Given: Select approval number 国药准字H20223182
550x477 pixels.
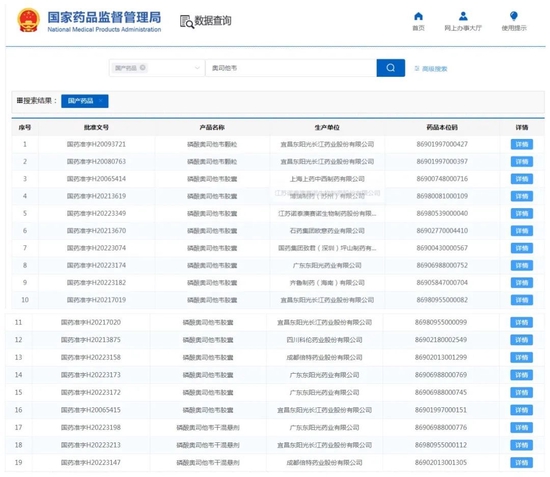Looking at the screenshot, I should [96, 283].
